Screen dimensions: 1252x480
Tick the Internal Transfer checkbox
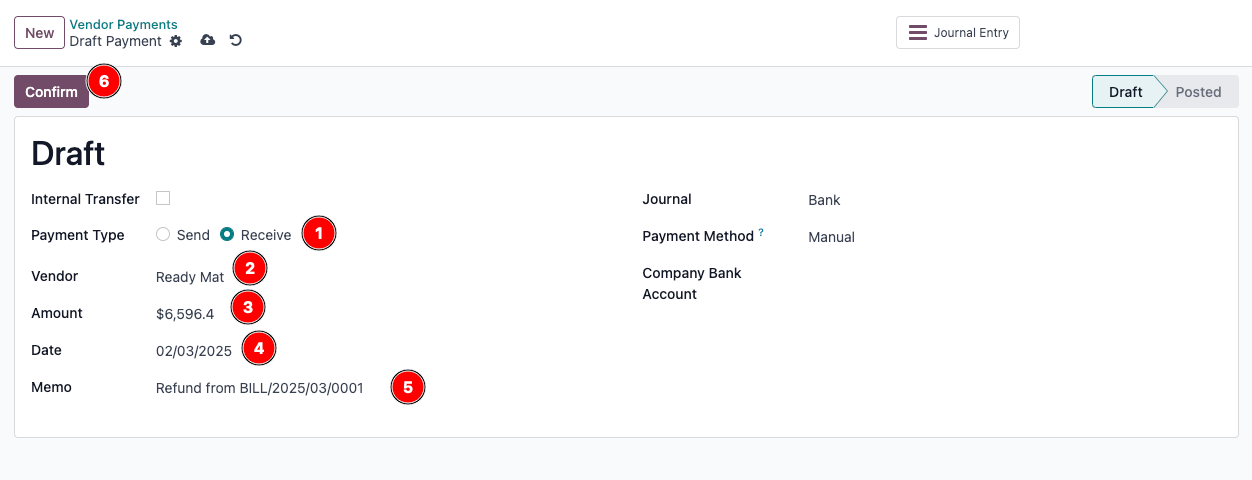pos(163,198)
